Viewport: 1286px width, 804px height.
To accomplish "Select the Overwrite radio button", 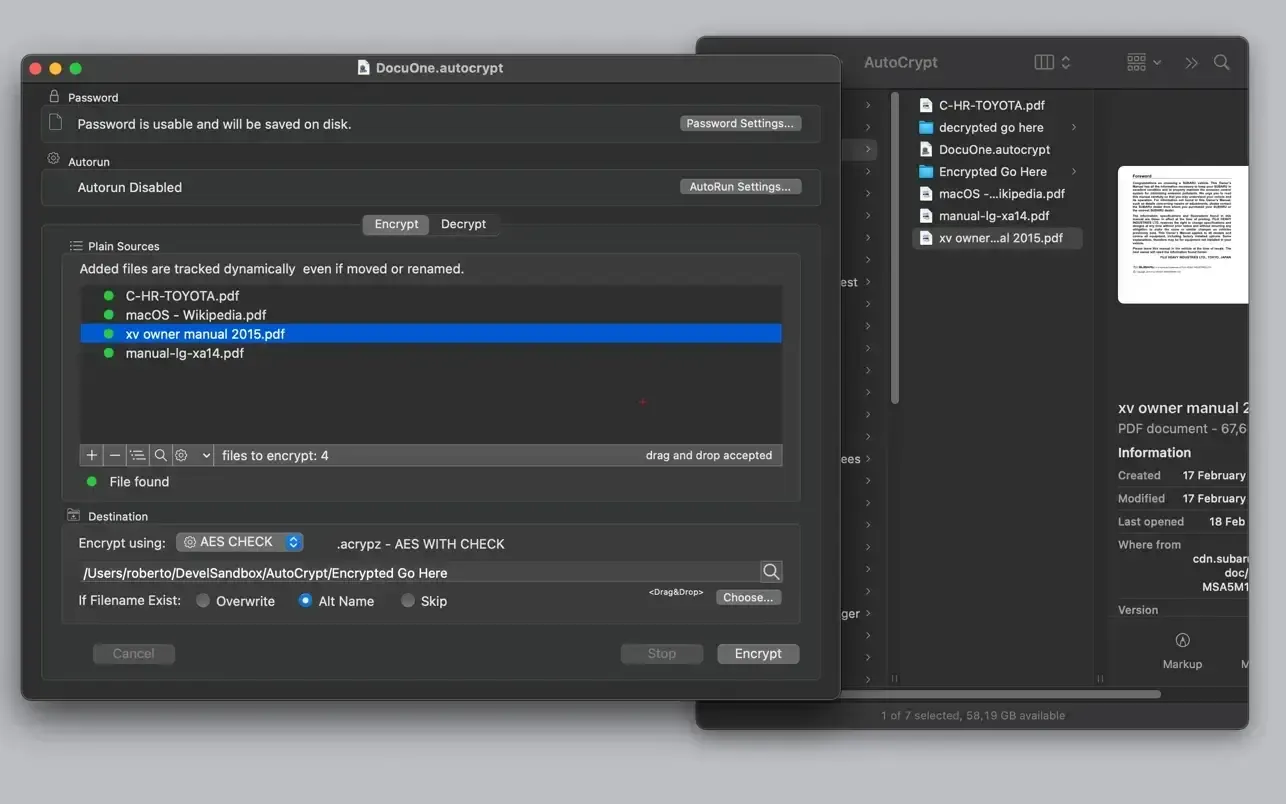I will click(203, 601).
